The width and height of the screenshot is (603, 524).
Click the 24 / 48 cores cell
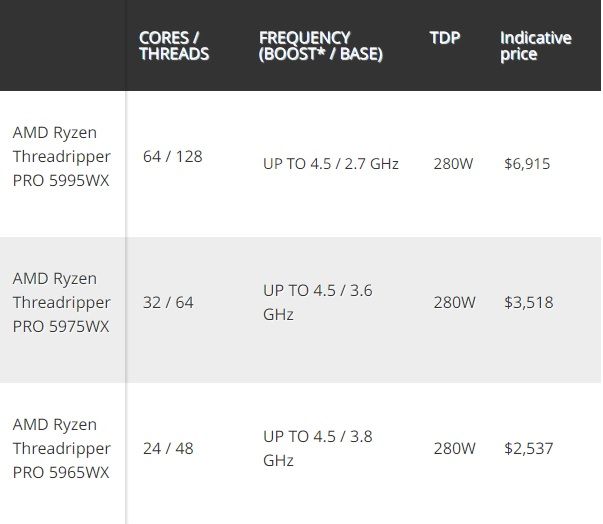click(168, 448)
